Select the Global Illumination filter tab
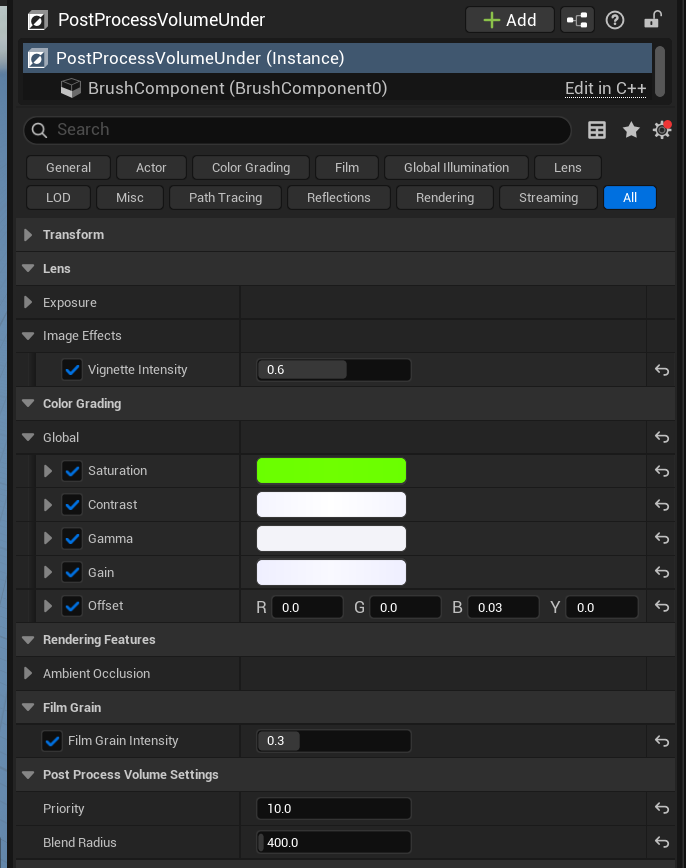The image size is (686, 868). click(456, 168)
